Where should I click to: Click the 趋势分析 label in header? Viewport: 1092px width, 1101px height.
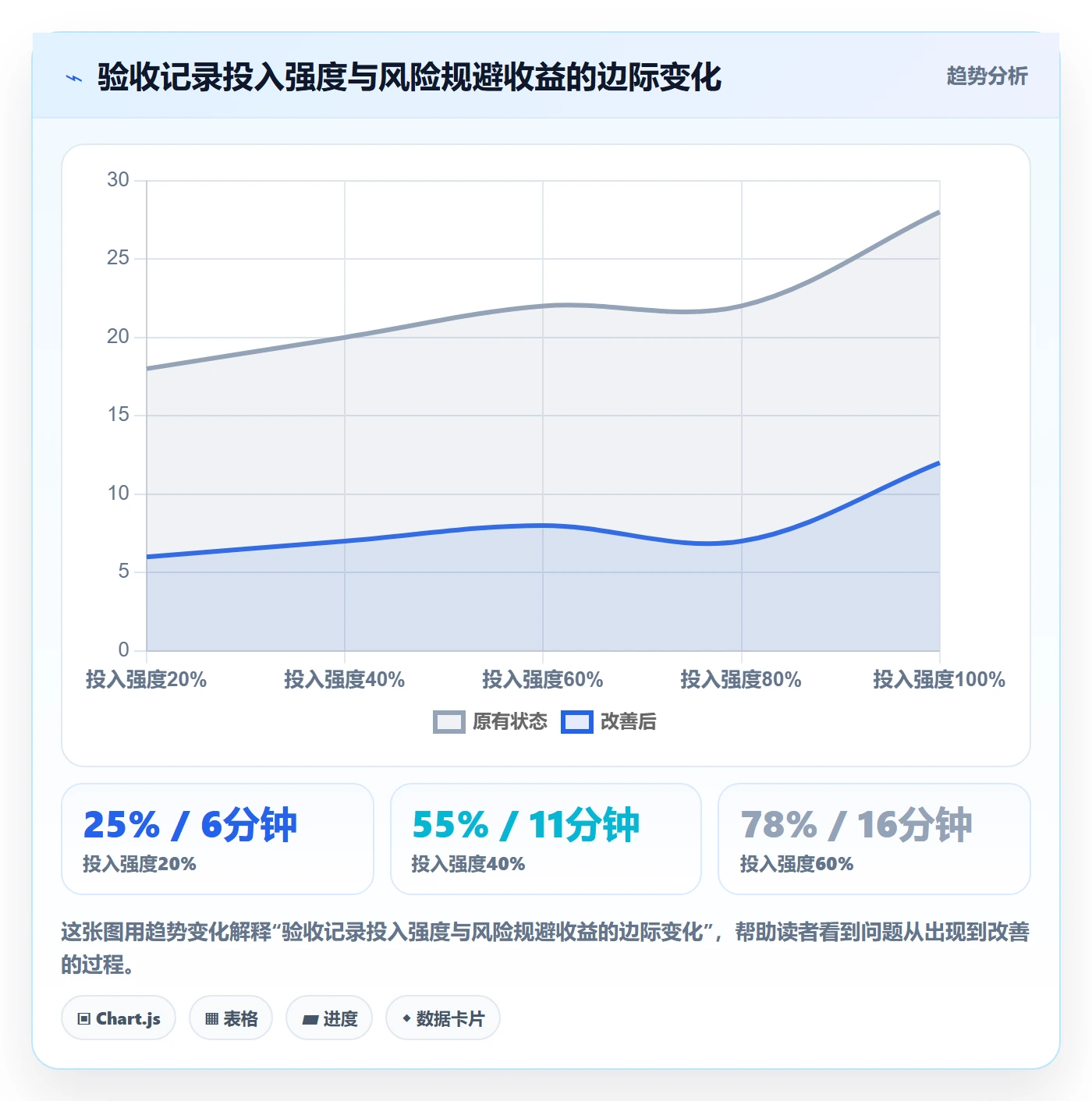(987, 76)
